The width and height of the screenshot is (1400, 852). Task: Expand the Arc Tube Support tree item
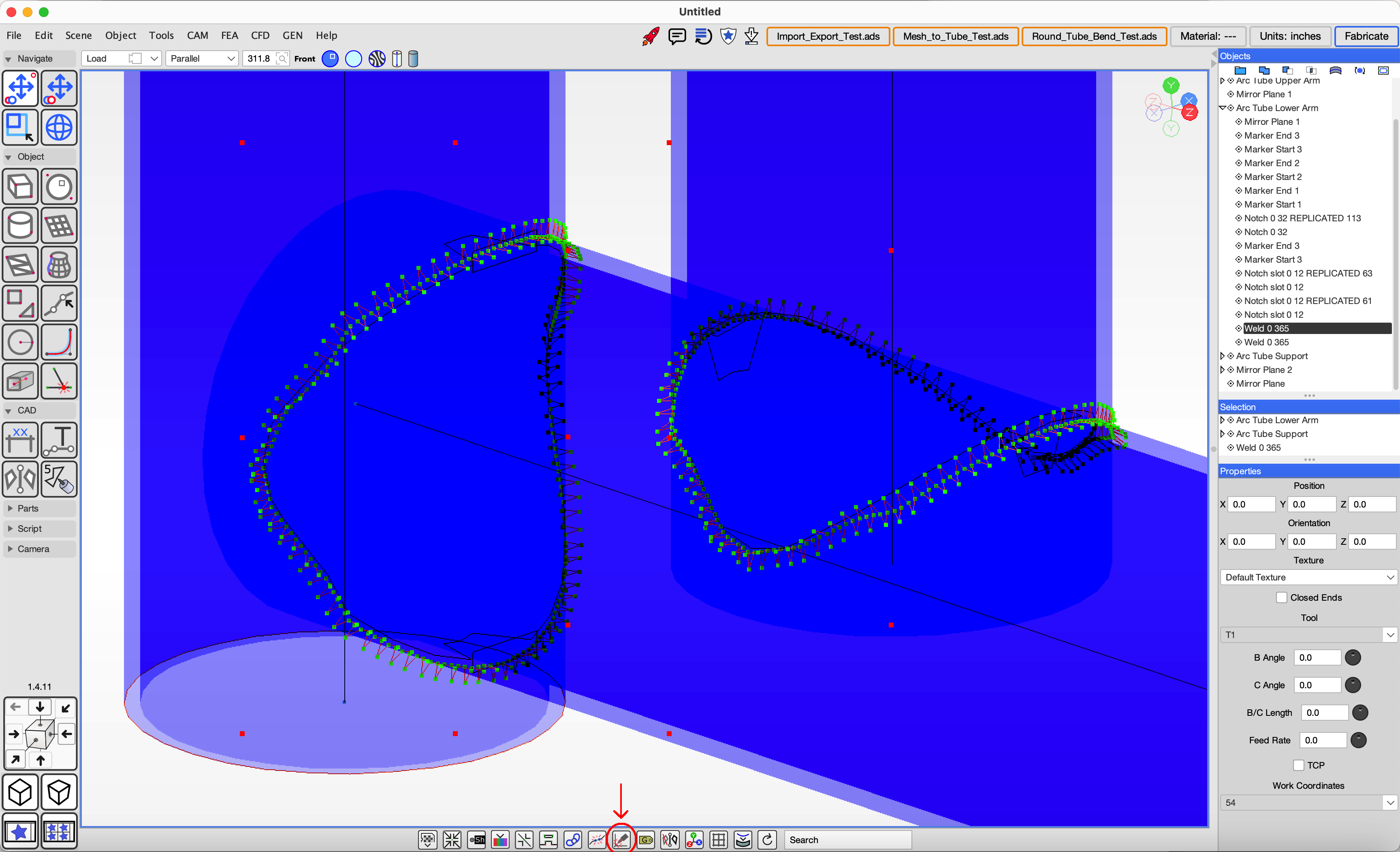point(1223,356)
